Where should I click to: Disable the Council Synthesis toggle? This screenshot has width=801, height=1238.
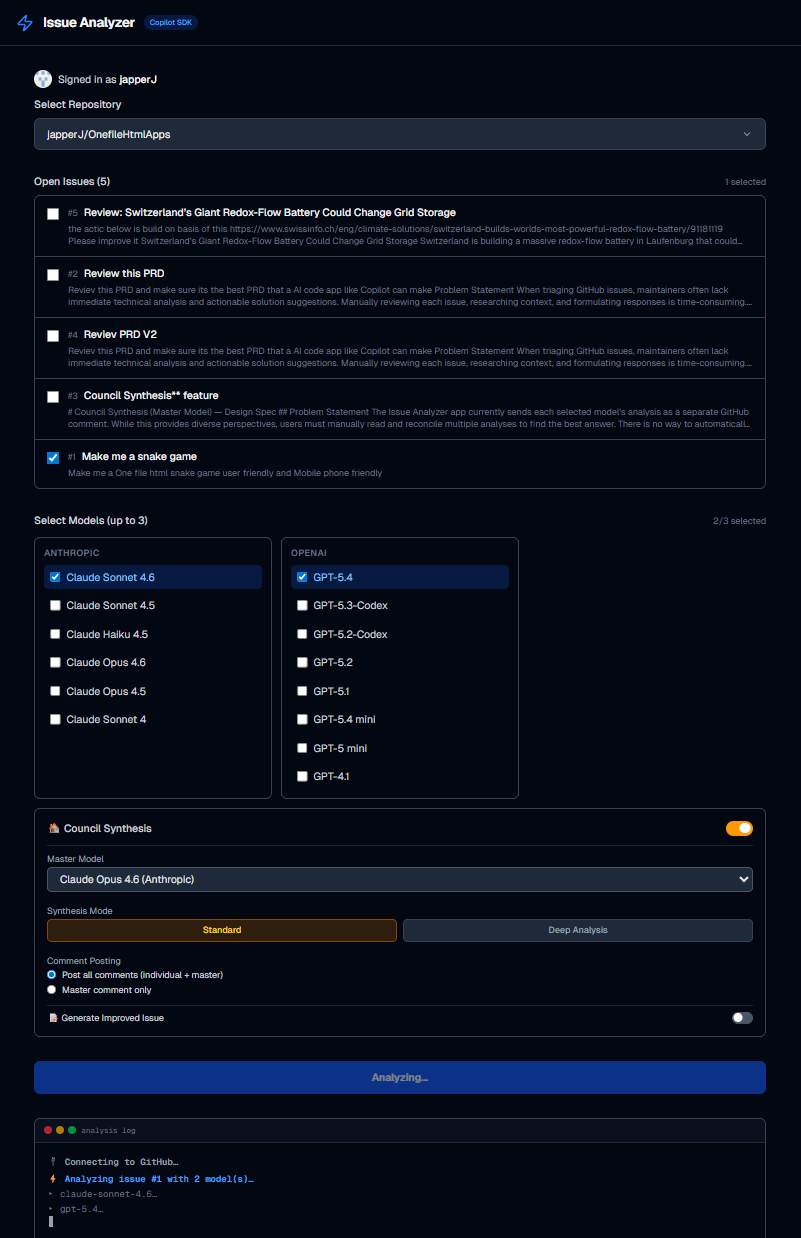739,828
